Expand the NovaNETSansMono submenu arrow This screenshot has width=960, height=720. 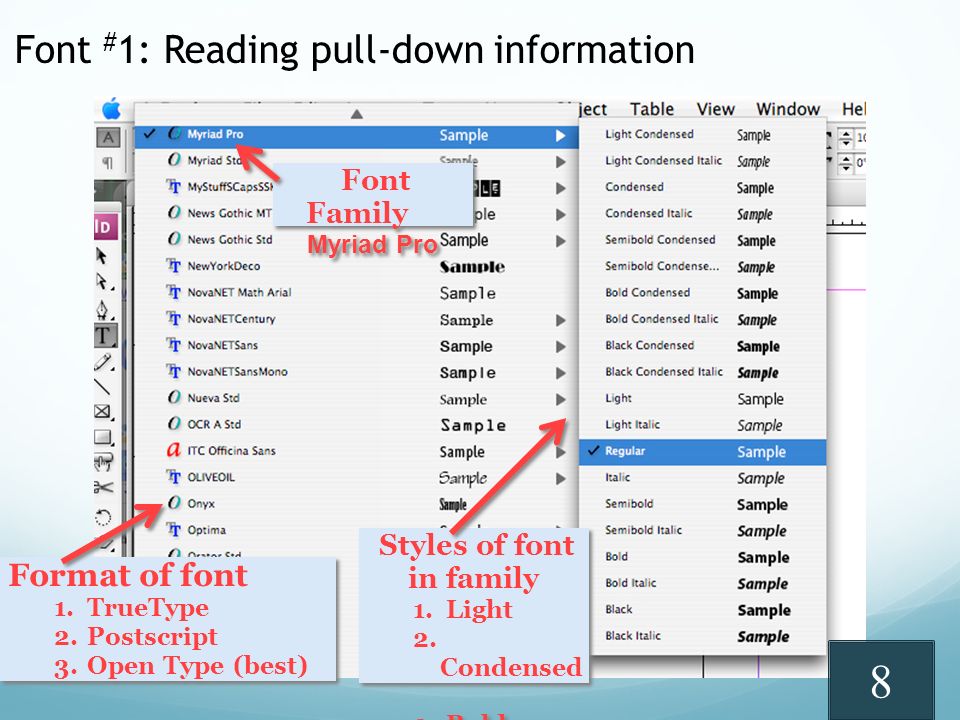coord(560,373)
